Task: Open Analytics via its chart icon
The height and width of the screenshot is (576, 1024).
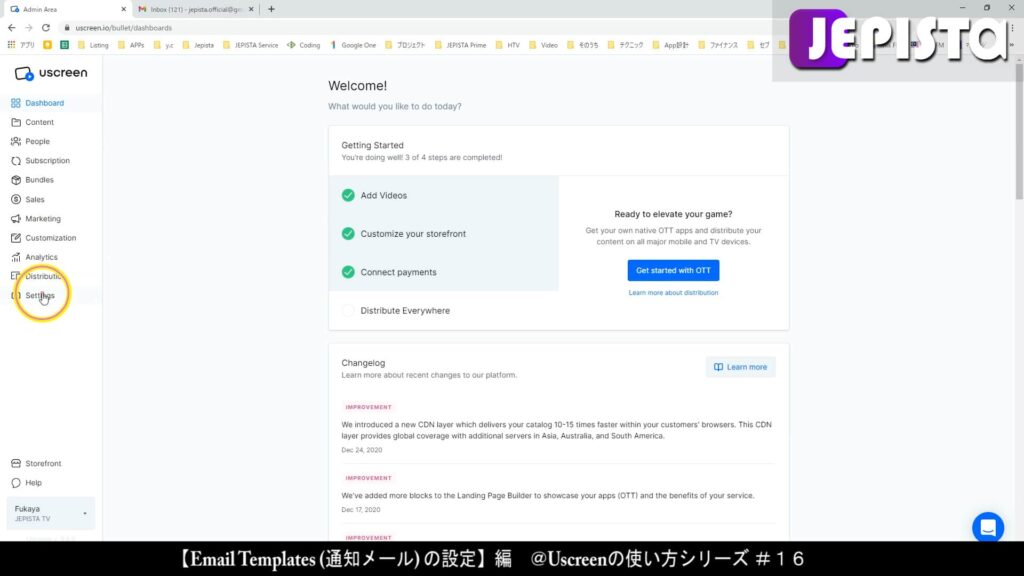Action: tap(16, 257)
